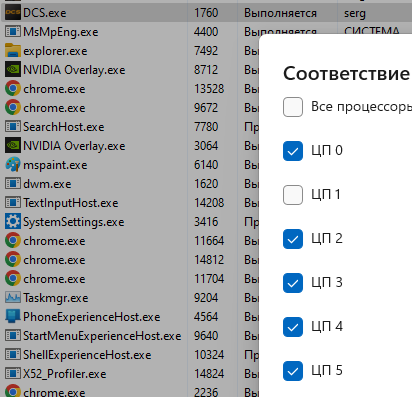
Task: Click PID value 1760
Action: tap(206, 13)
